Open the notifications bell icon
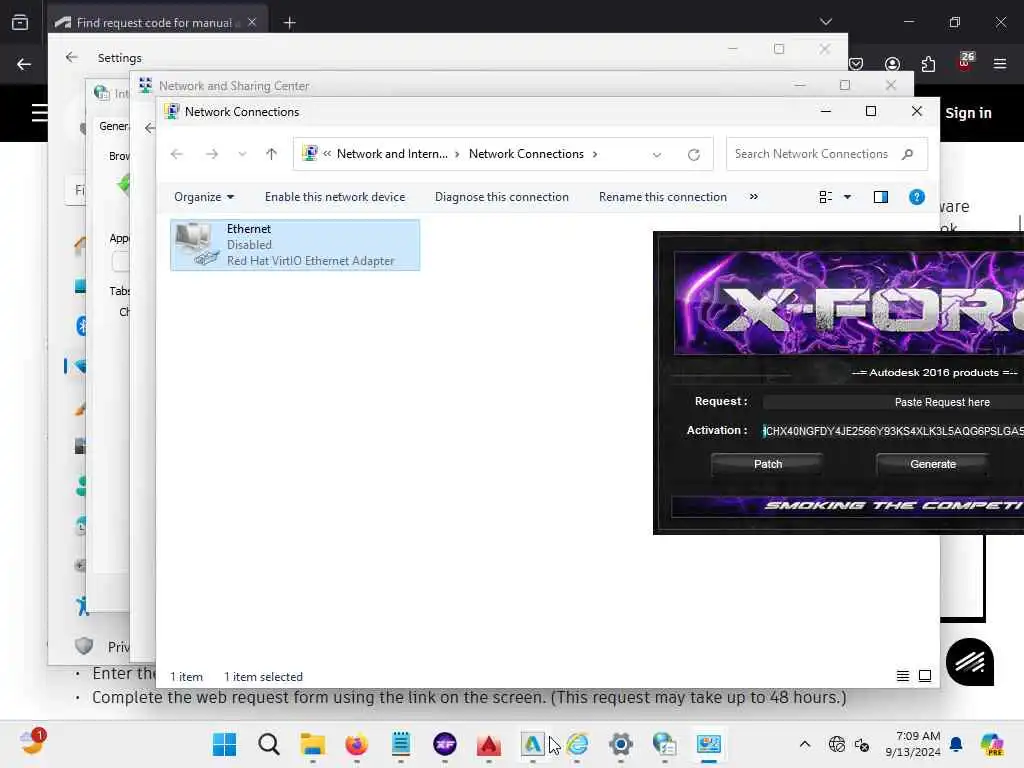This screenshot has width=1024, height=768. point(956,744)
